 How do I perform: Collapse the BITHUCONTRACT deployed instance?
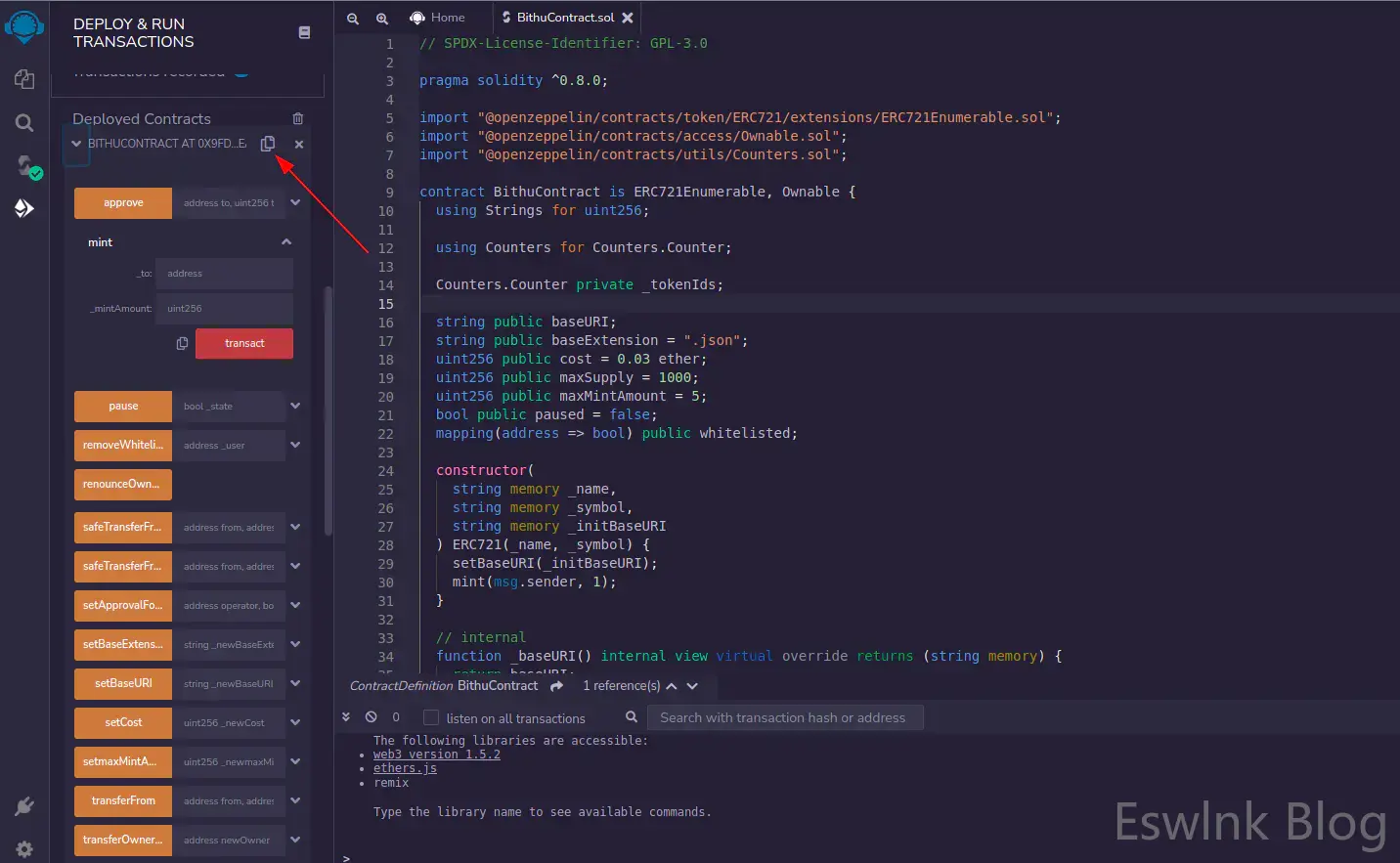pos(76,144)
